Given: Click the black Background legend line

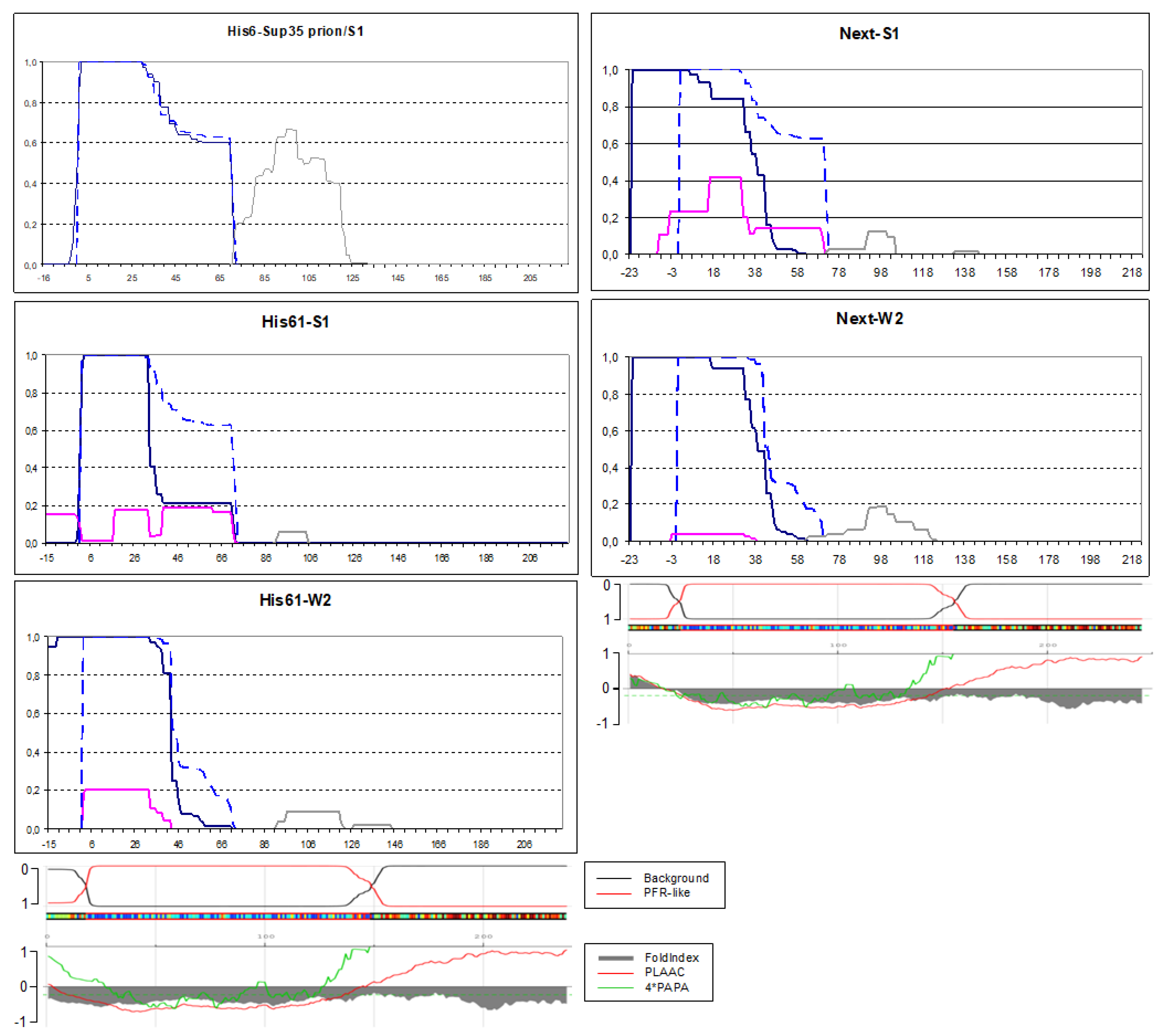Looking at the screenshot, I should (x=614, y=878).
